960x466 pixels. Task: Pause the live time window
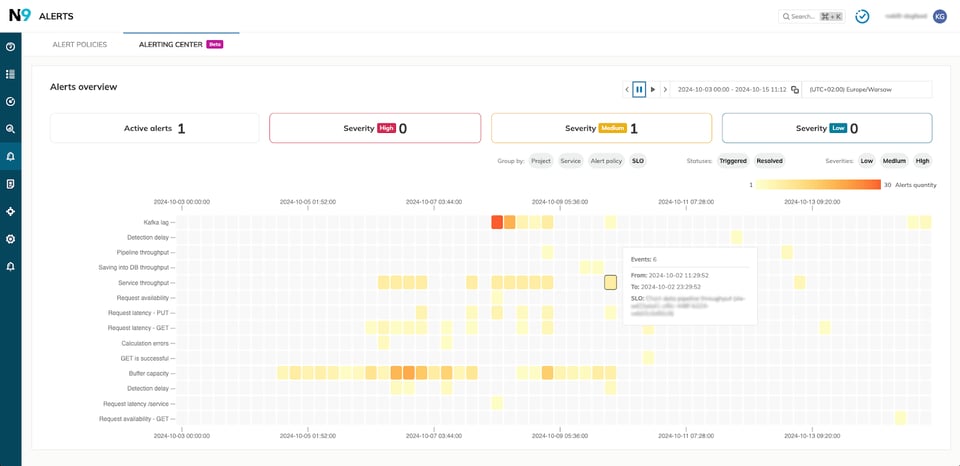pyautogui.click(x=639, y=89)
